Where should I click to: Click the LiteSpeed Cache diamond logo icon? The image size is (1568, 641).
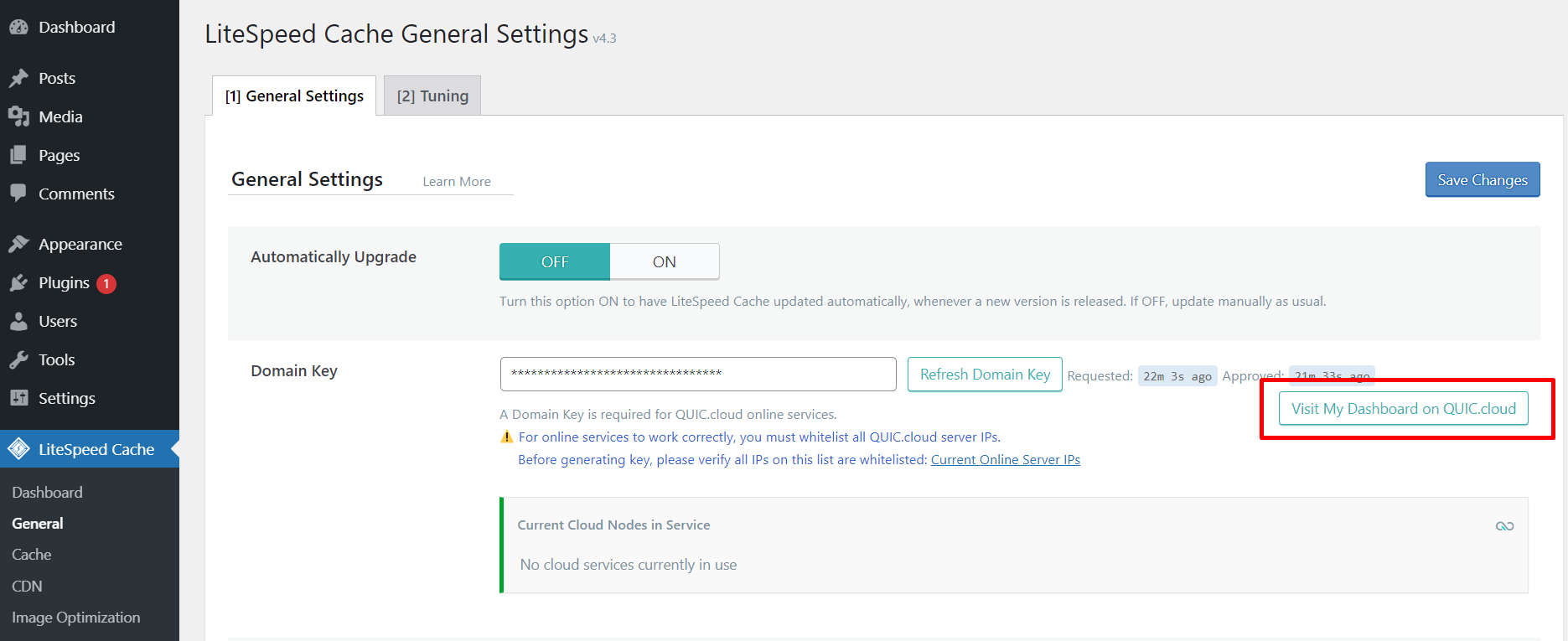tap(18, 449)
